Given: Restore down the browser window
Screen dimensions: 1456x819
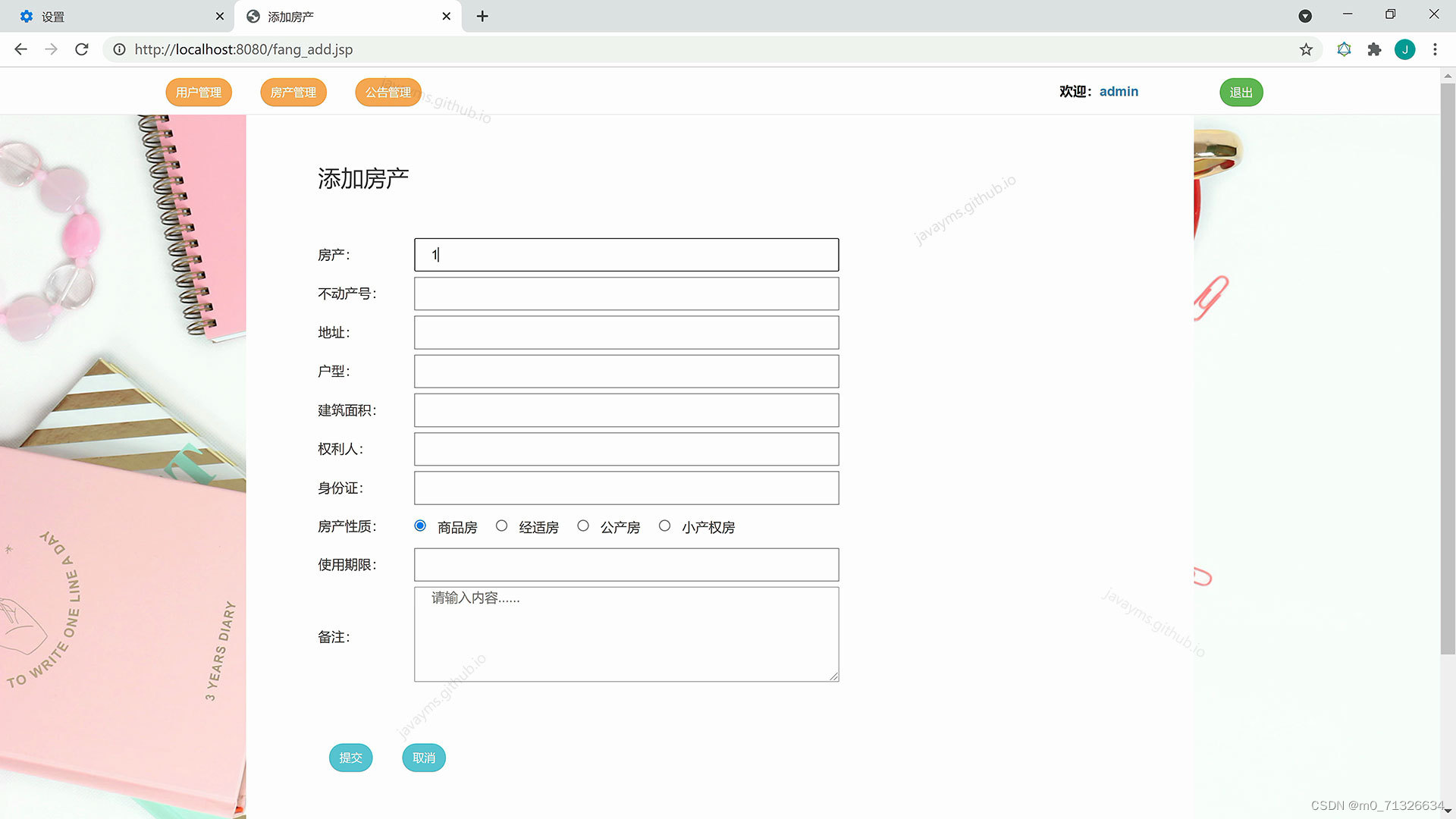Looking at the screenshot, I should click(x=1390, y=14).
